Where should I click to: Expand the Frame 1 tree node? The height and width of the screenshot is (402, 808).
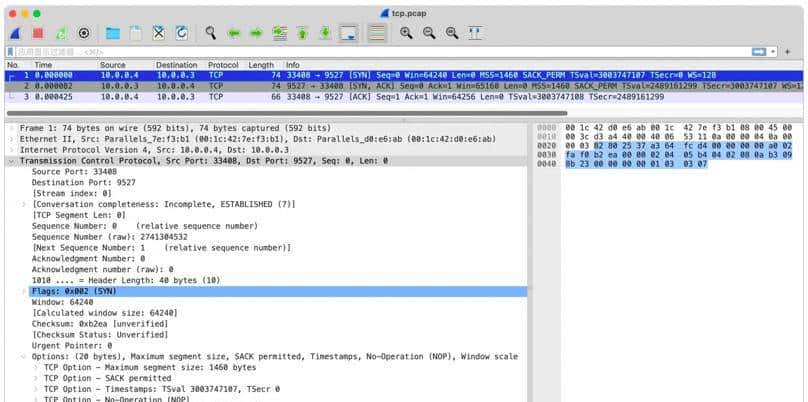(x=11, y=129)
